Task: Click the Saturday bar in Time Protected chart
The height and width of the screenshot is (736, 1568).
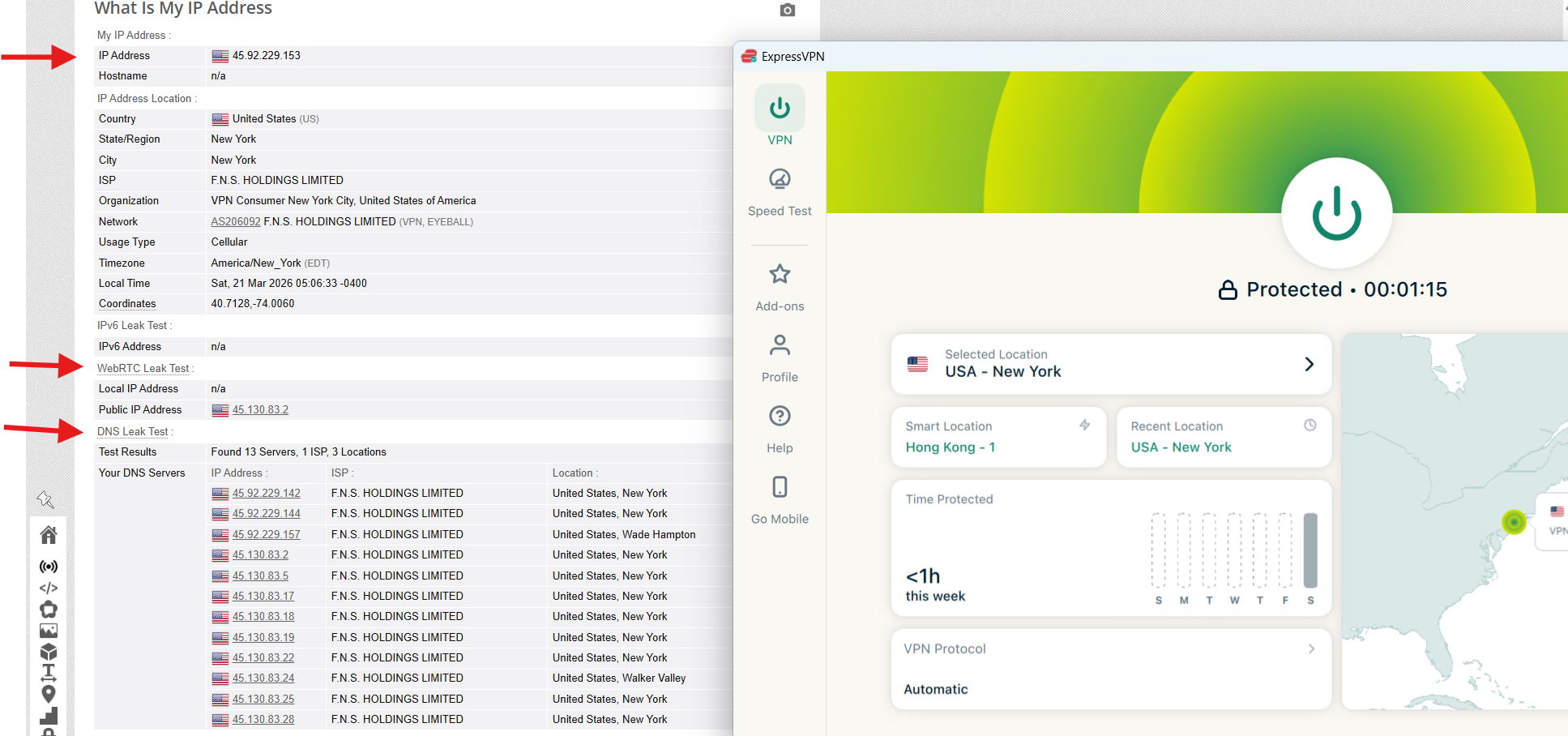Action: [x=1310, y=550]
